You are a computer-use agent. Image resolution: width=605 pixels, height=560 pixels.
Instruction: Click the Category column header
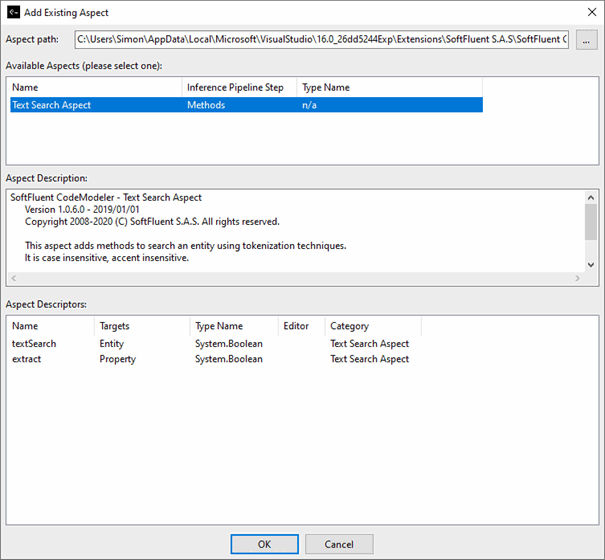pos(373,326)
